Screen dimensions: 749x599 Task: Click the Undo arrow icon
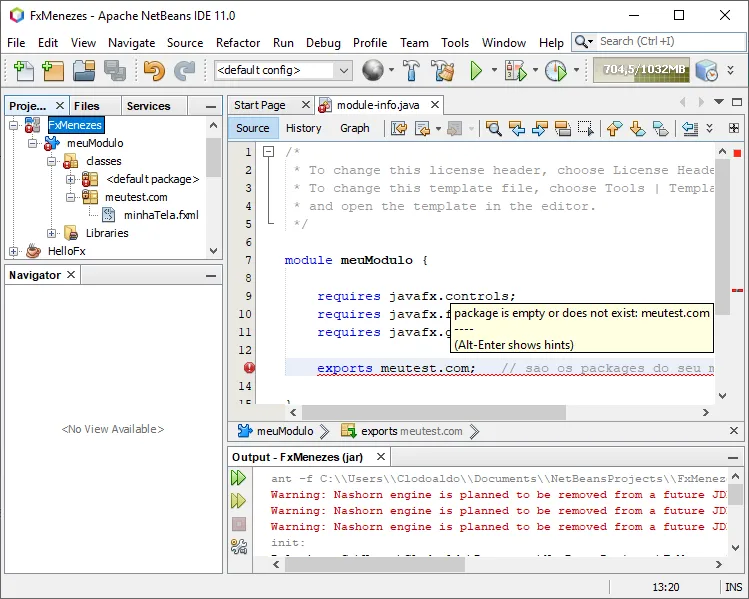[x=153, y=71]
